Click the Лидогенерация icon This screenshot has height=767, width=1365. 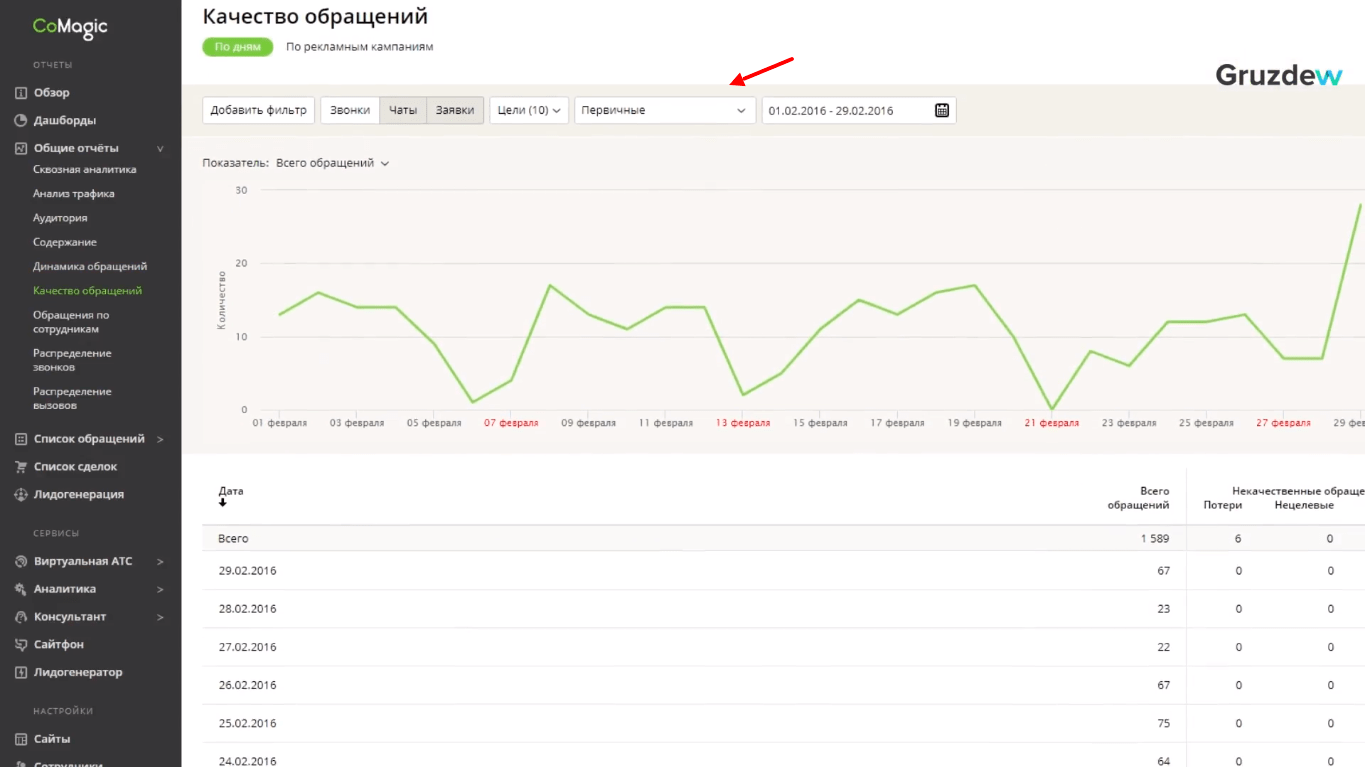tap(21, 494)
